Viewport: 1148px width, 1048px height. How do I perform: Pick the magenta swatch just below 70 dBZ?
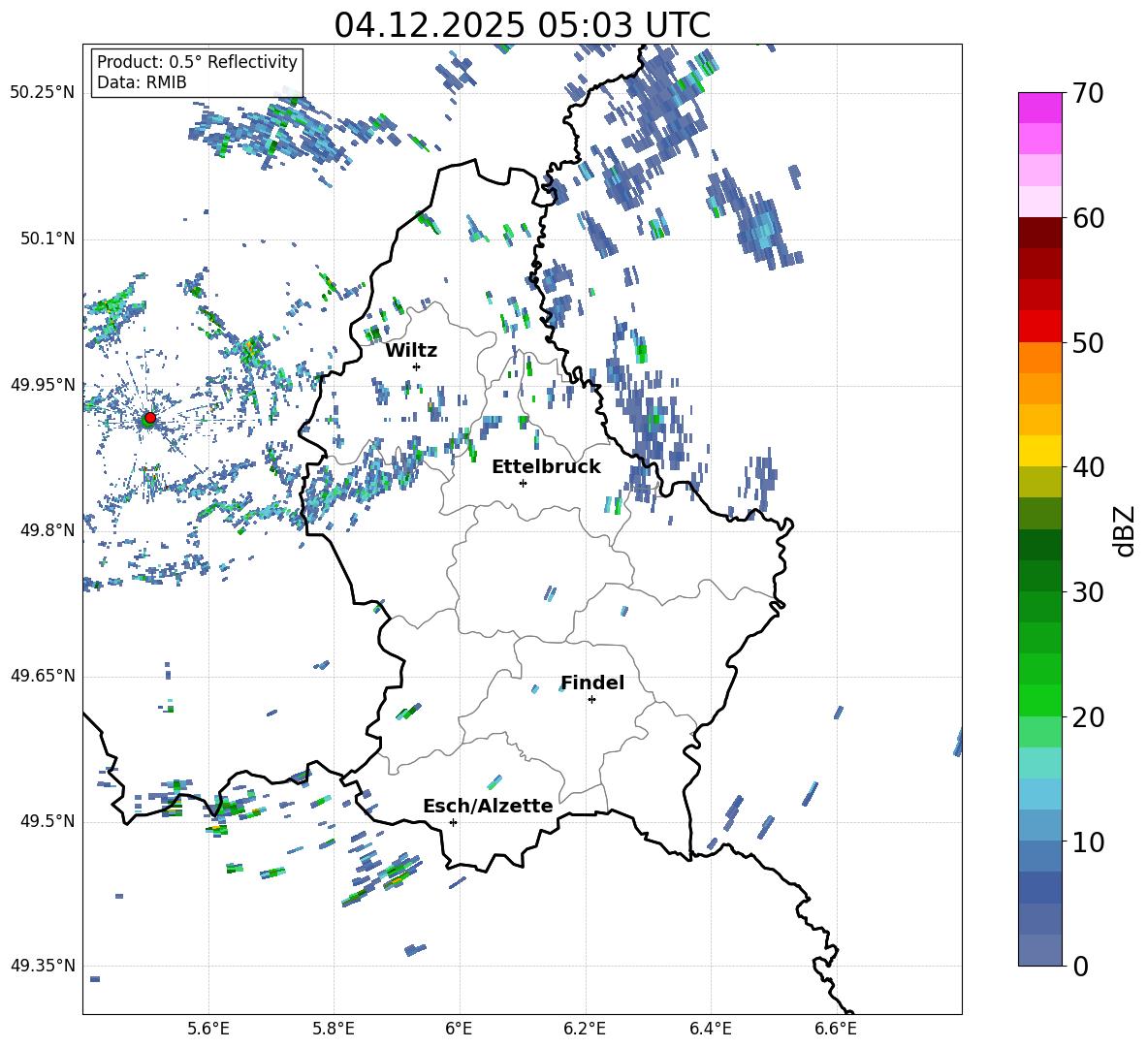[x=1040, y=109]
